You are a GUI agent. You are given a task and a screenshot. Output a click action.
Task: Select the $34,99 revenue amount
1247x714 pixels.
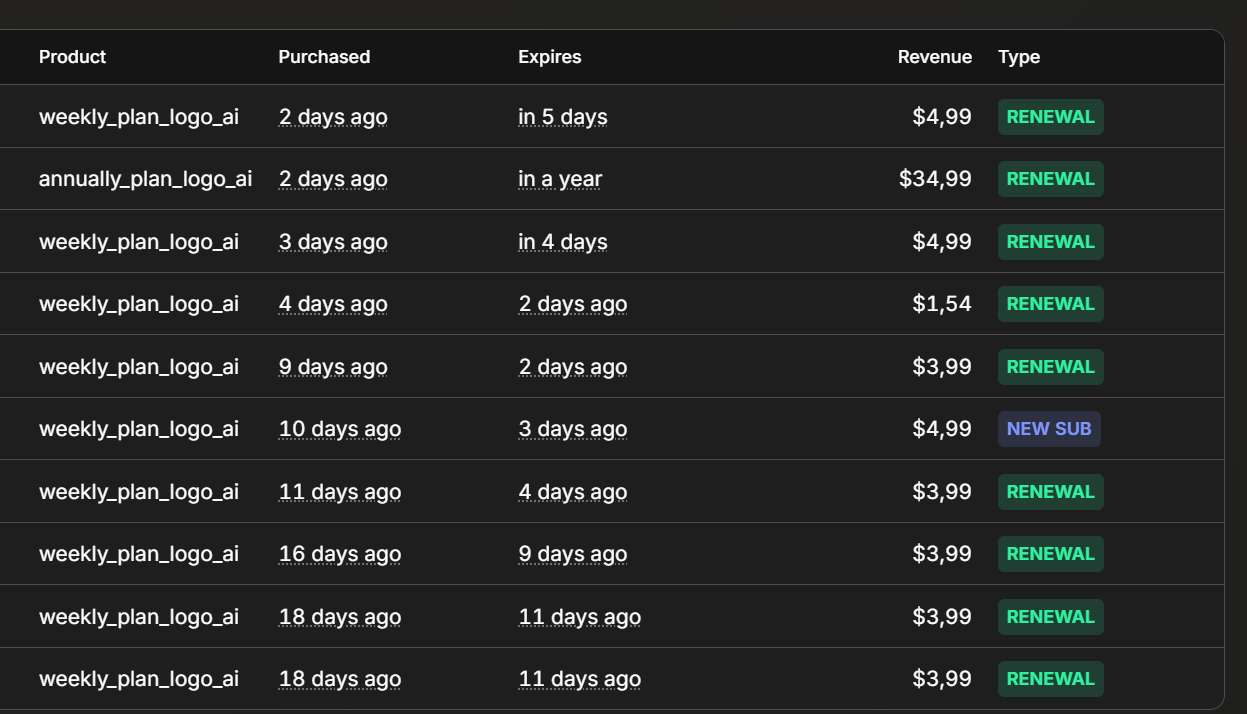pos(935,179)
